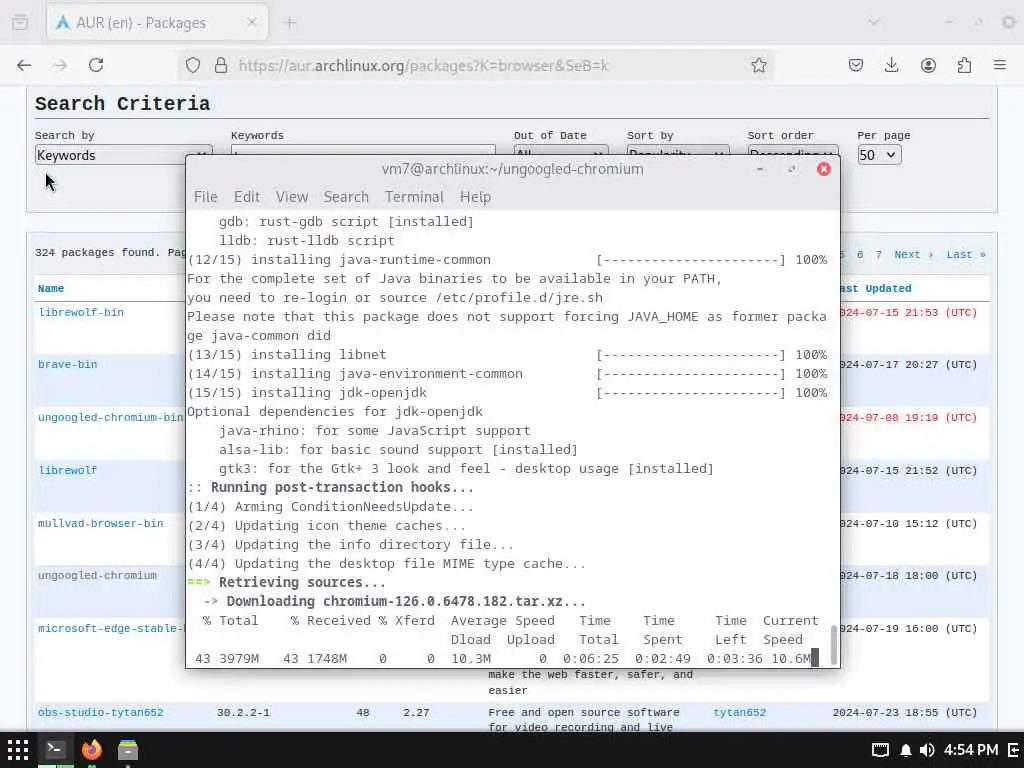
Task: Click the Firefox forward arrow
Action: (x=60, y=65)
